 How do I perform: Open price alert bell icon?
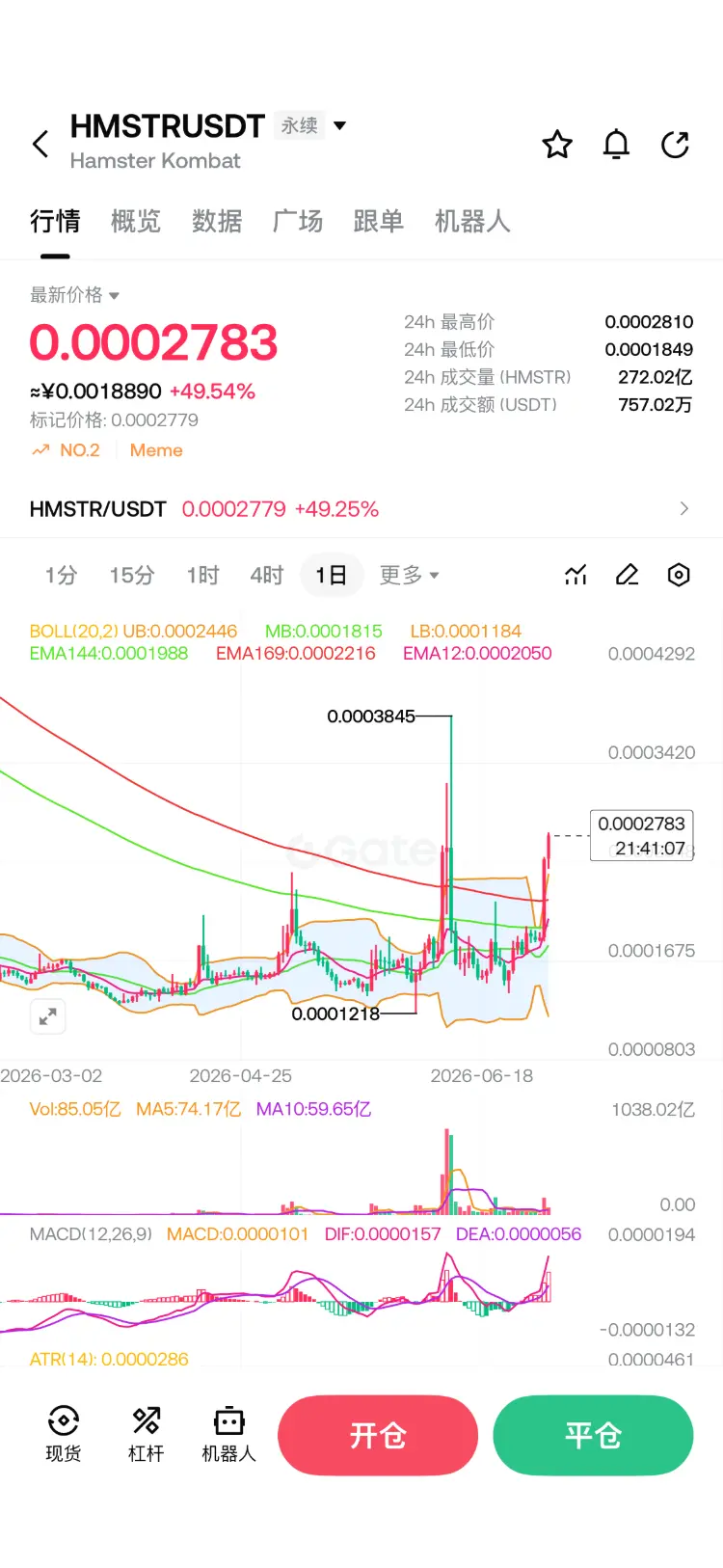coord(616,145)
